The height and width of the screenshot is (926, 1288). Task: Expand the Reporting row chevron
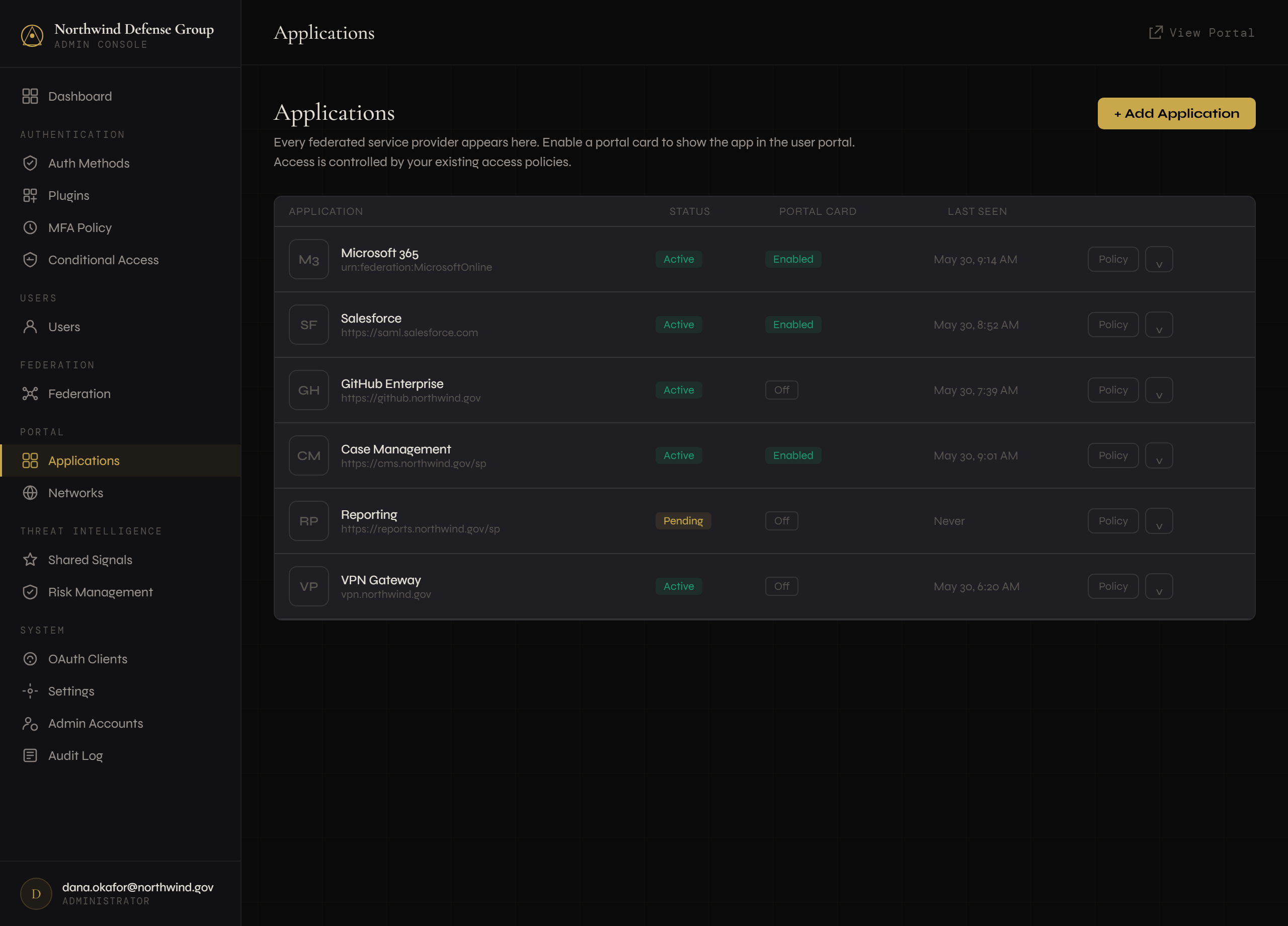click(x=1159, y=521)
